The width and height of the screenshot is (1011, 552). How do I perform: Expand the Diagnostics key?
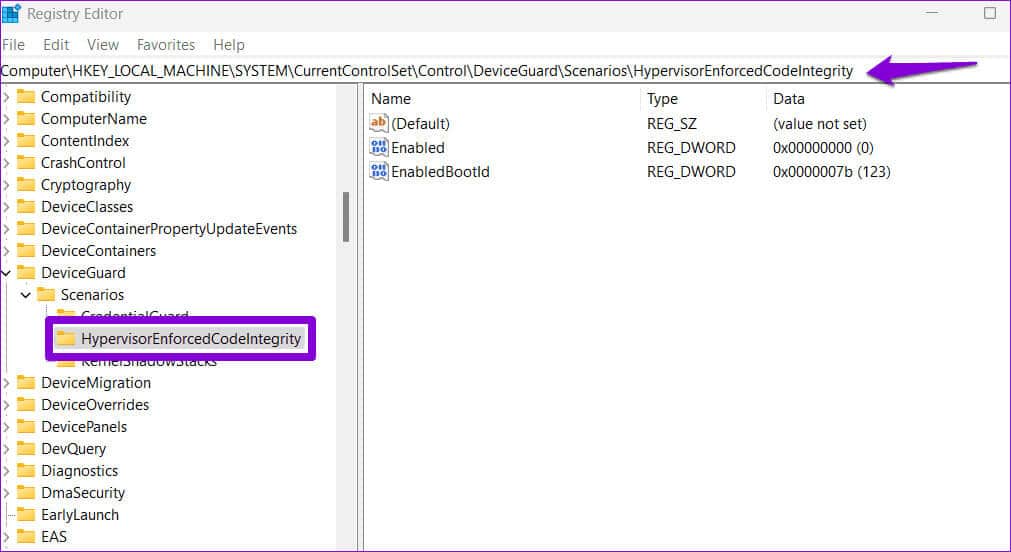point(6,471)
